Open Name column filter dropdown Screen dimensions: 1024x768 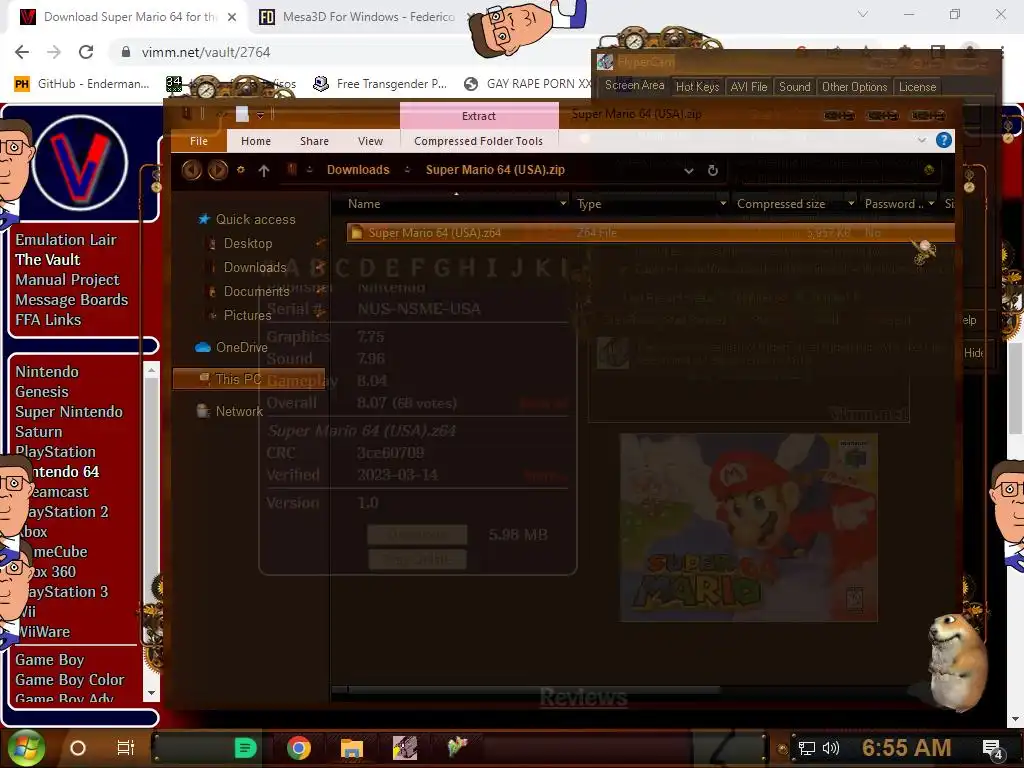coord(563,204)
